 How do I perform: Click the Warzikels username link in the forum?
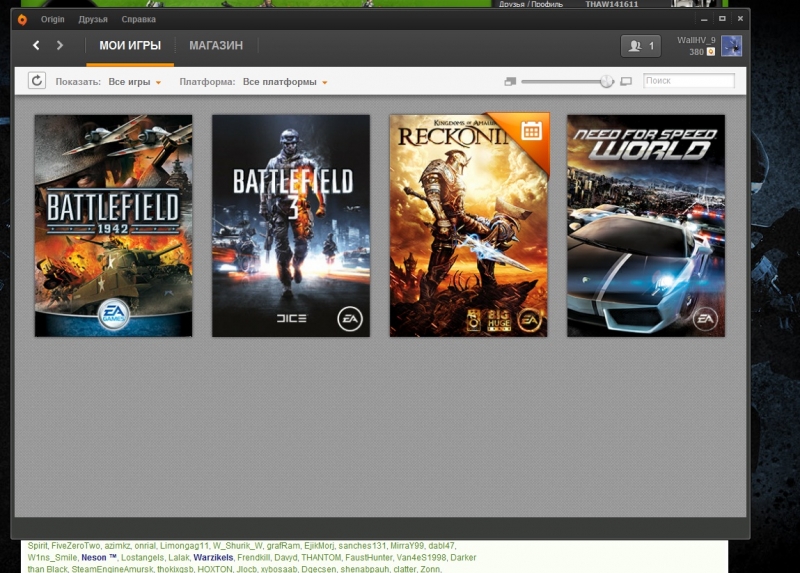click(213, 558)
